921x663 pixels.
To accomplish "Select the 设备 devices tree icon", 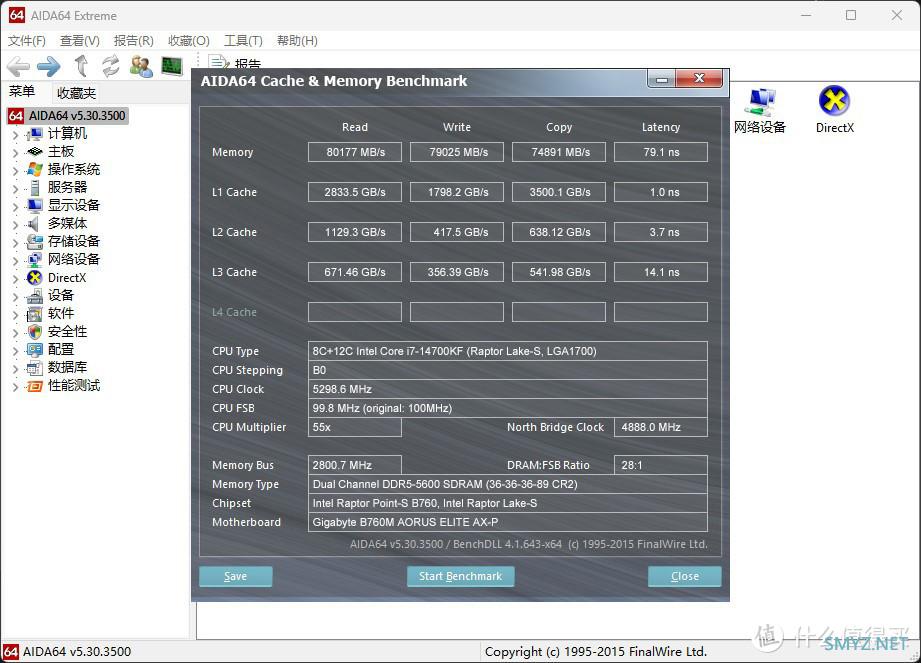I will (35, 295).
